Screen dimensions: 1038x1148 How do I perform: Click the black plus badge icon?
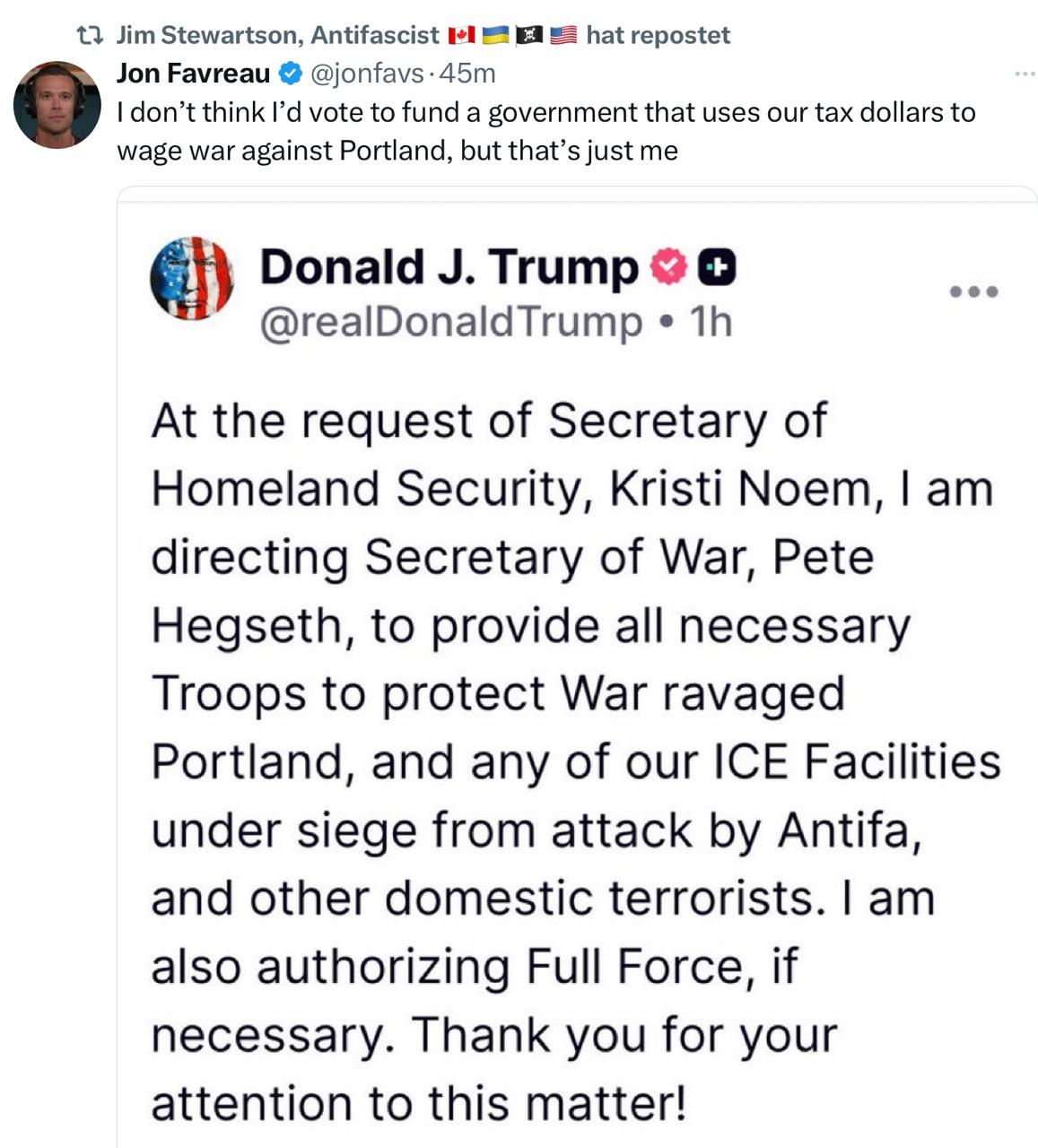coord(718,267)
